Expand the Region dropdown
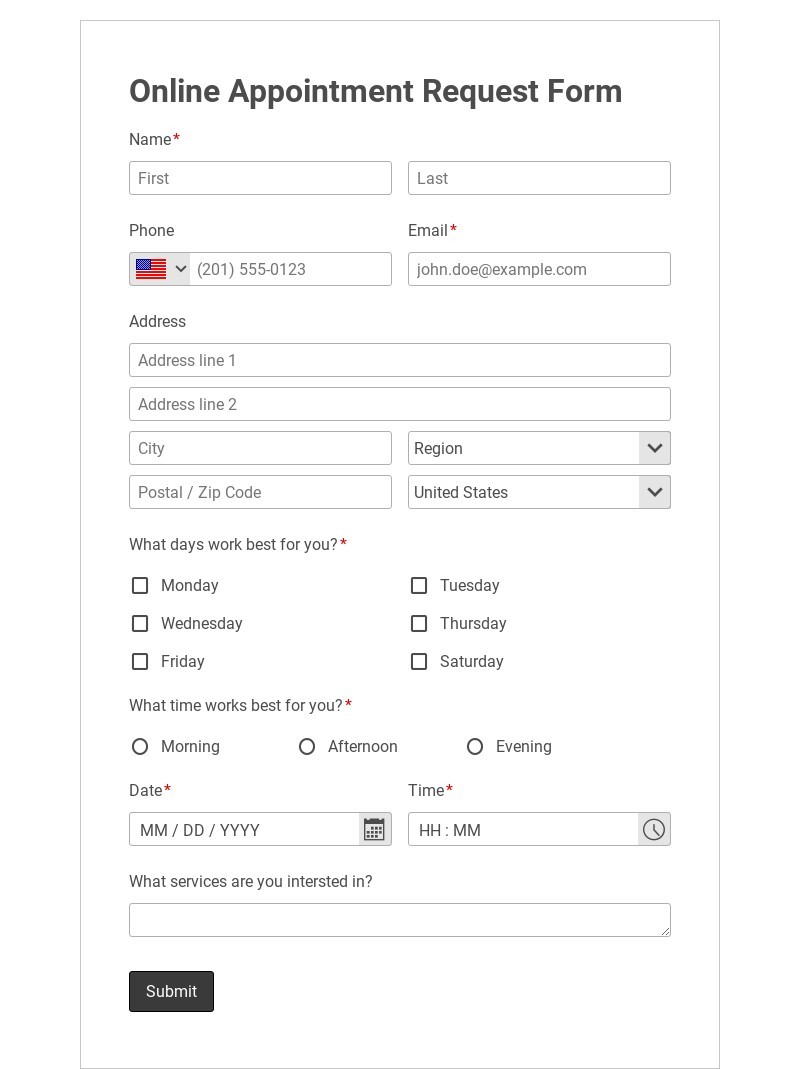Screen dimensions: 800x1069 tap(539, 448)
